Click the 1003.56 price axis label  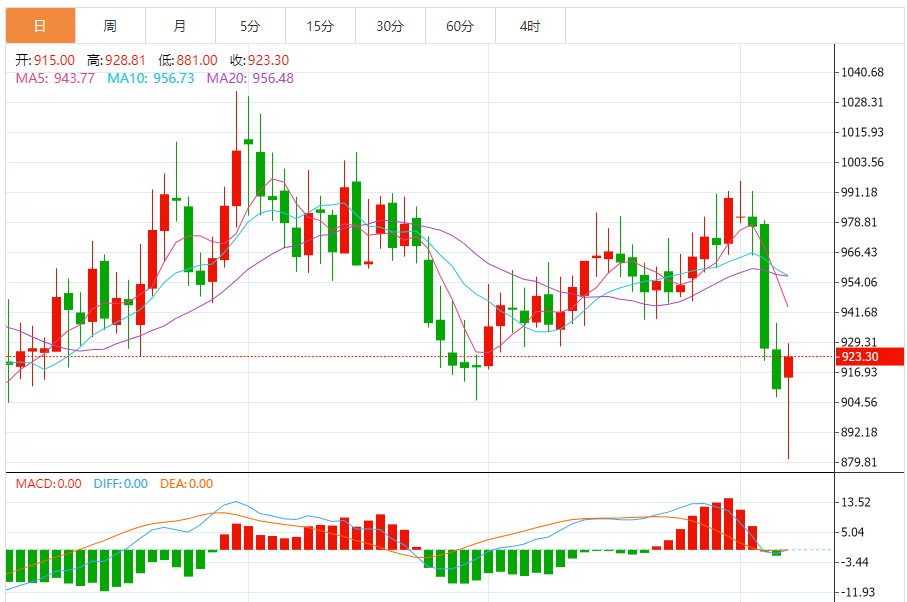click(x=862, y=162)
